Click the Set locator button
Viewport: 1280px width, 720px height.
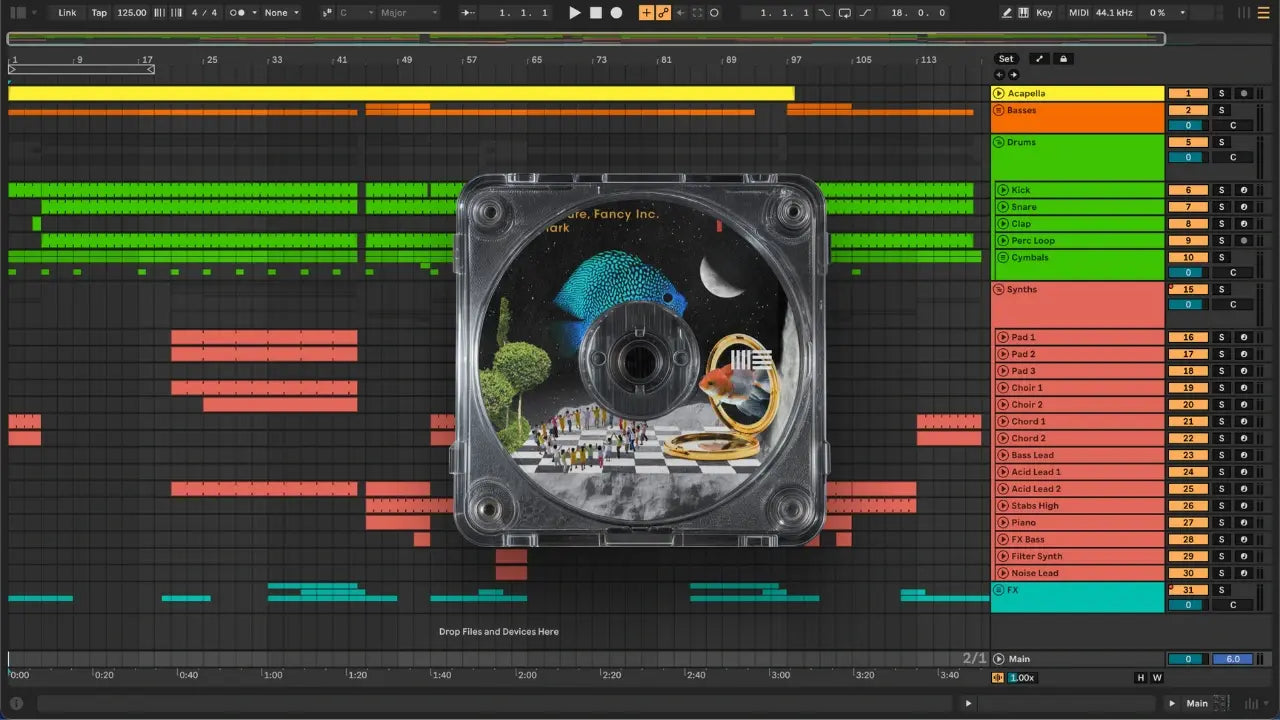point(1006,59)
